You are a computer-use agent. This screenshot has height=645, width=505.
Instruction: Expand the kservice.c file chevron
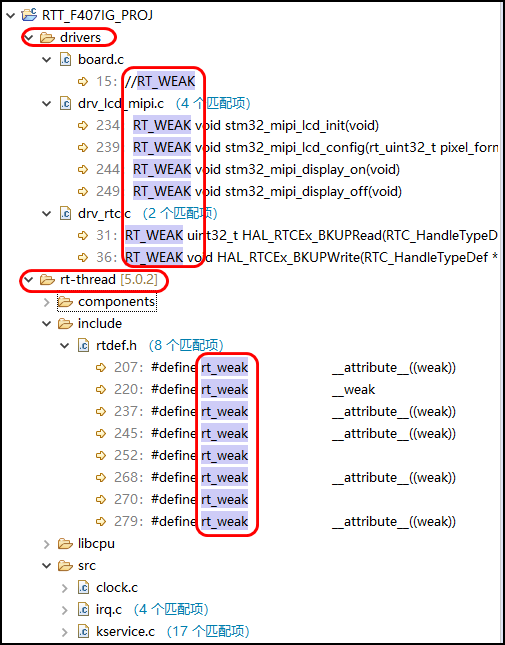65,631
